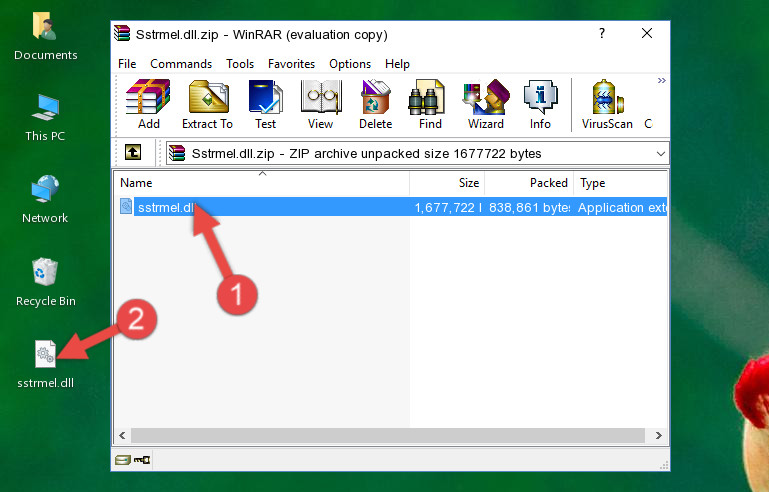
Task: Select the Recycle Bin desktop icon
Action: tap(46, 282)
